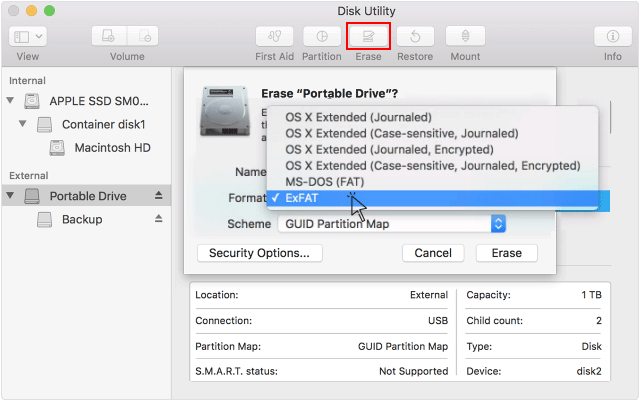This screenshot has width=640, height=400.
Task: Click the First Aid toolbar icon
Action: tap(273, 36)
